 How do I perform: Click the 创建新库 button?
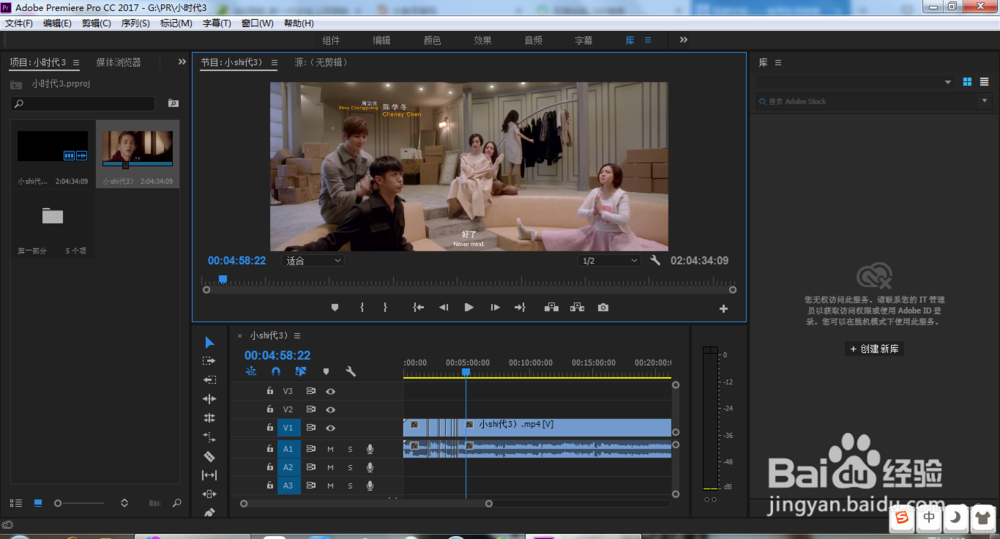874,349
